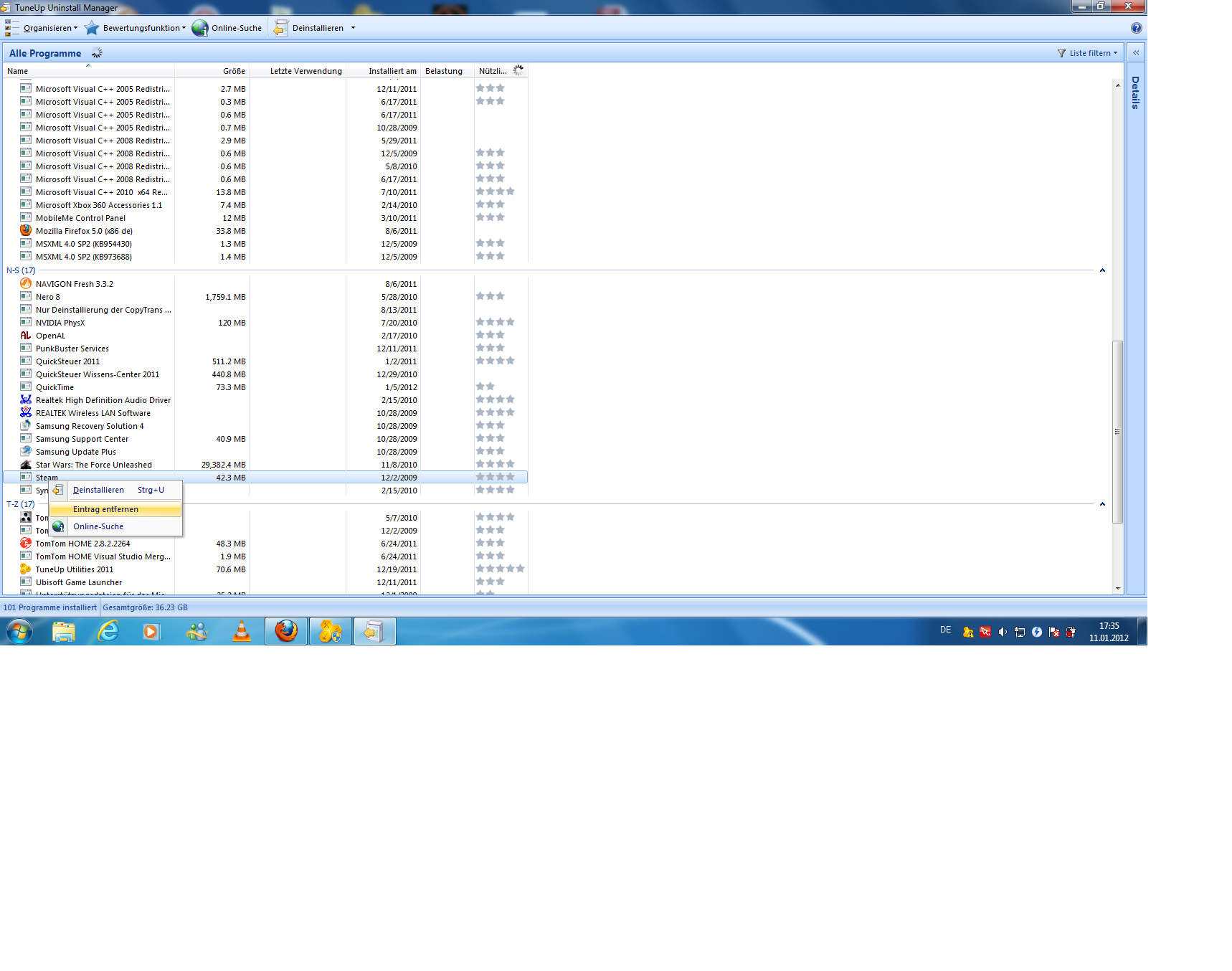Open Windows Media Player taskbar icon
This screenshot has height=971, width=1232.
[x=151, y=632]
